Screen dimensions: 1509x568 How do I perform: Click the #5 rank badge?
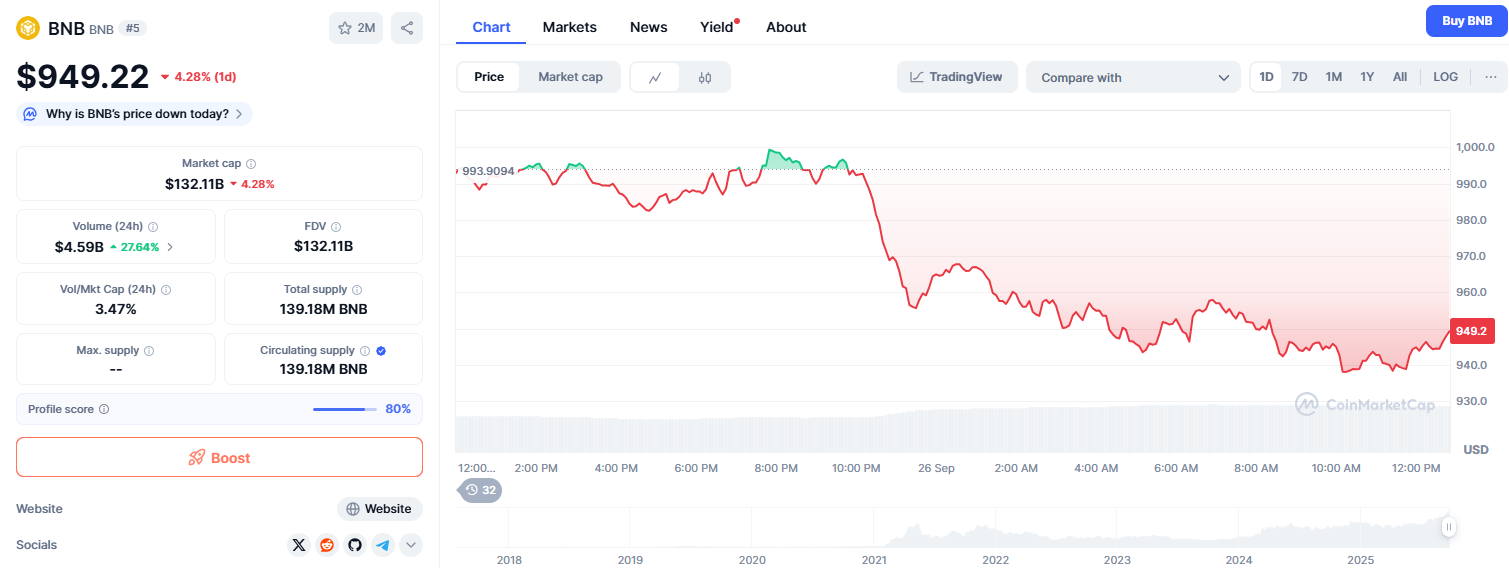pos(132,28)
